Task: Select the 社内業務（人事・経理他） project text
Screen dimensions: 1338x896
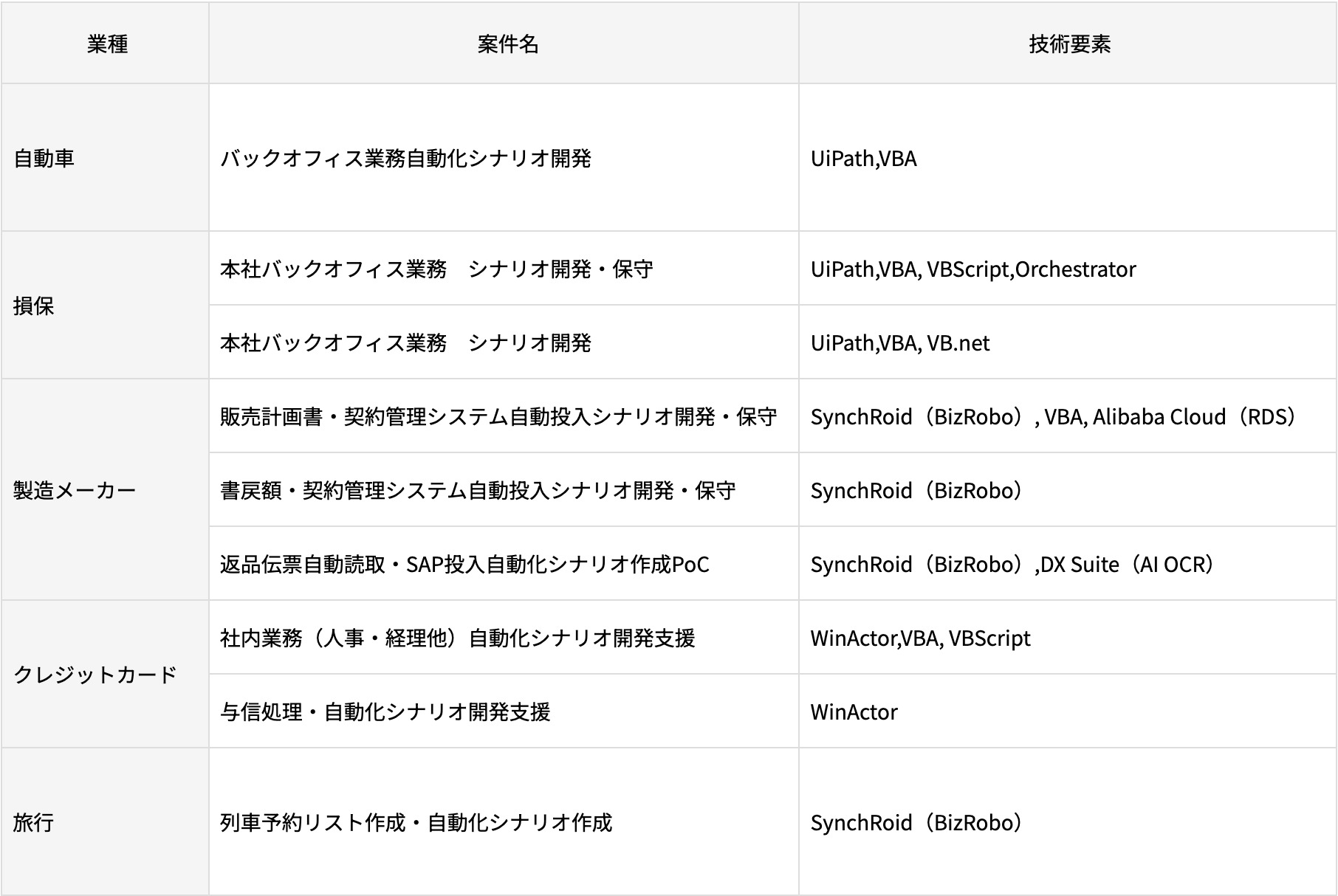Action: click(x=457, y=638)
